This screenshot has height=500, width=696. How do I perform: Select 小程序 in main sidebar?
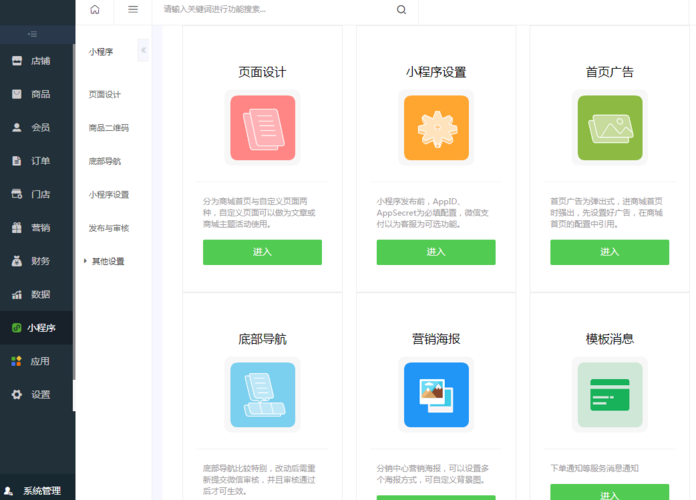point(36,328)
